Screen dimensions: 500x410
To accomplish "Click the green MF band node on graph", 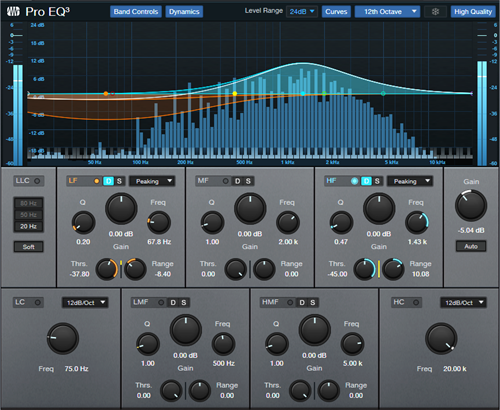I will point(324,94).
